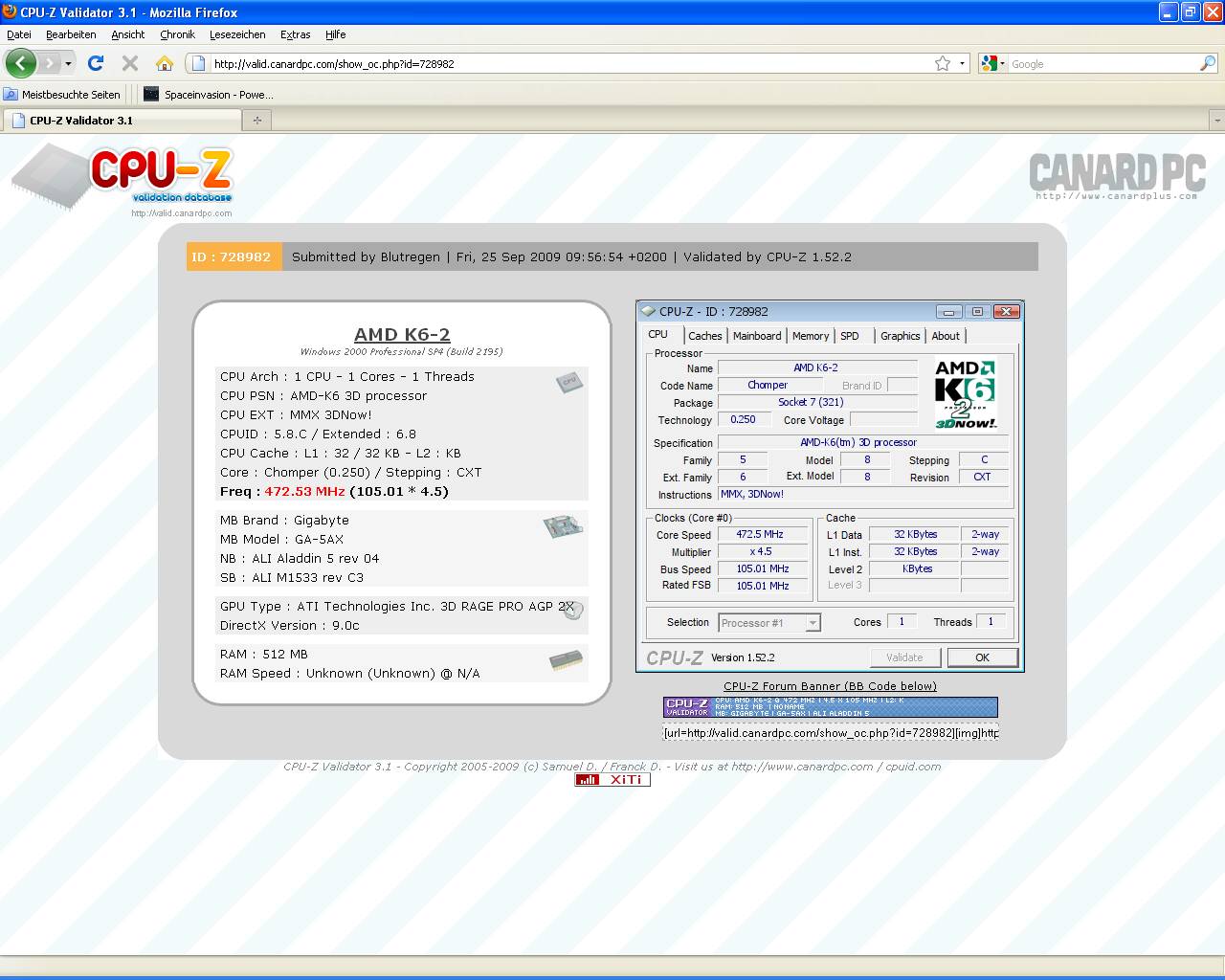Screen dimensions: 1225x980
Task: Open the Spaceinvasion bookmark
Action: [209, 94]
